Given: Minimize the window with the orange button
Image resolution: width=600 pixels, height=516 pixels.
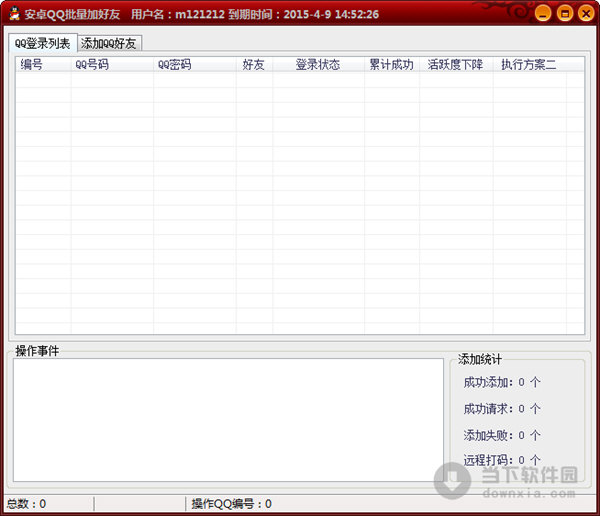Looking at the screenshot, I should point(543,14).
